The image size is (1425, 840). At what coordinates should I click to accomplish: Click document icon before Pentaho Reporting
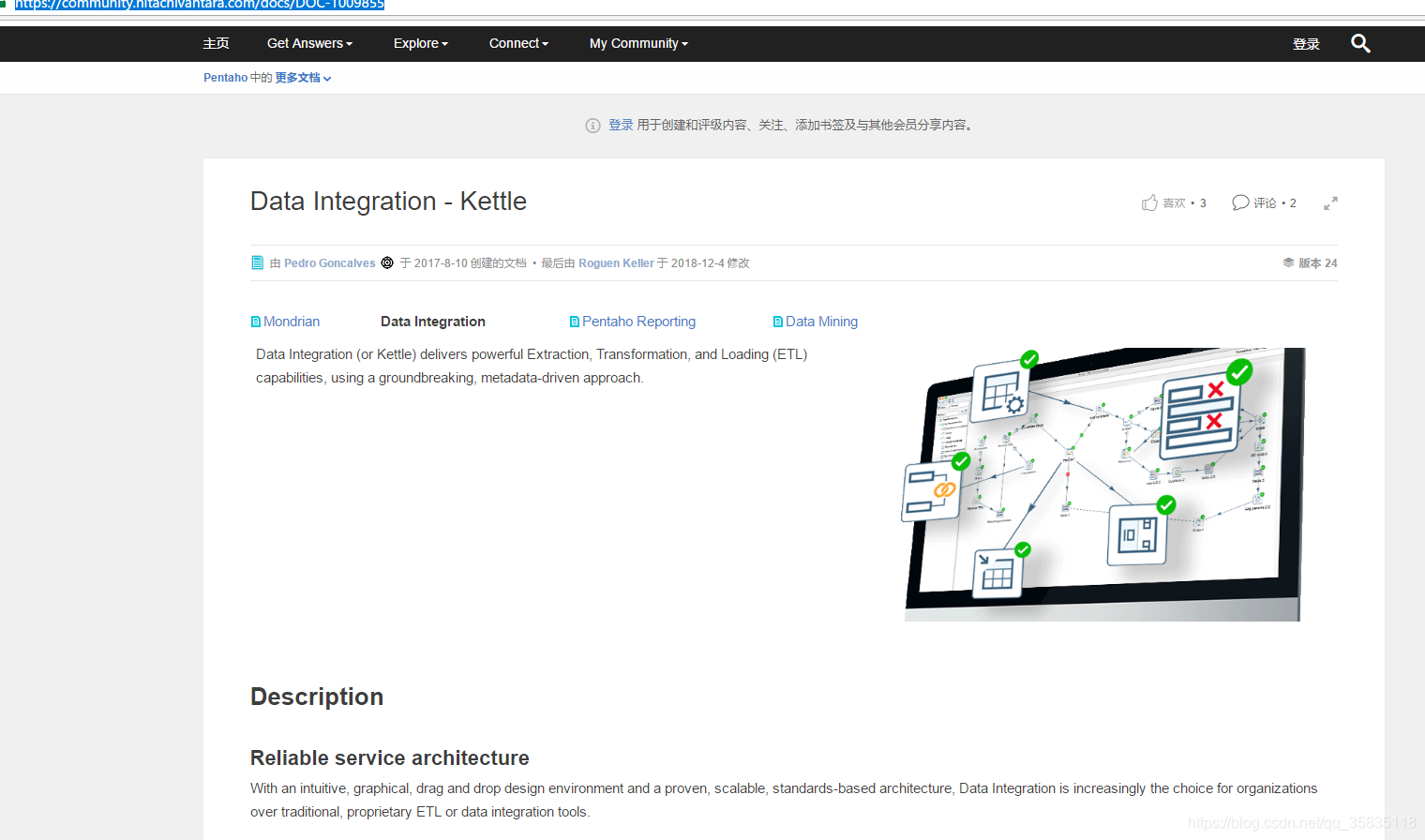pos(575,322)
